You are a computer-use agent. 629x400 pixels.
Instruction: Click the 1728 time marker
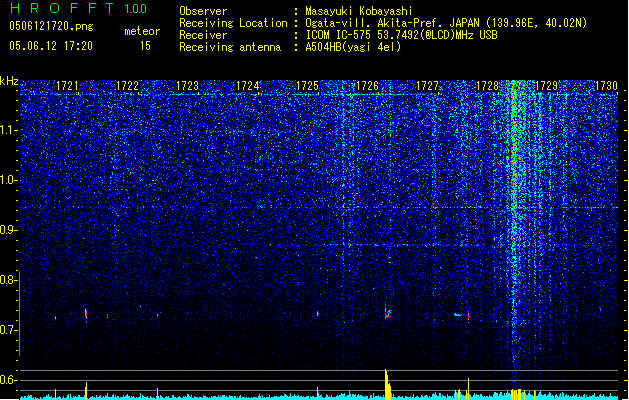[x=487, y=86]
